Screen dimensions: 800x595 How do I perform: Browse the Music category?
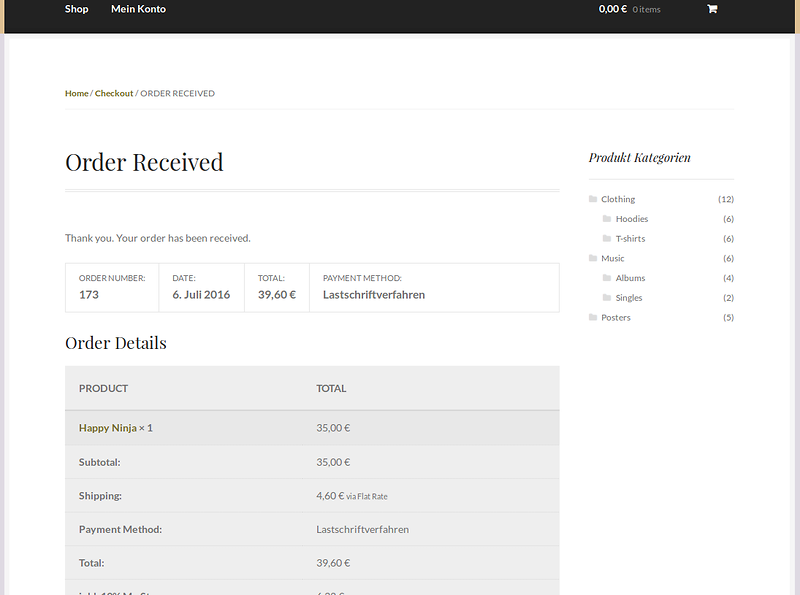(613, 258)
